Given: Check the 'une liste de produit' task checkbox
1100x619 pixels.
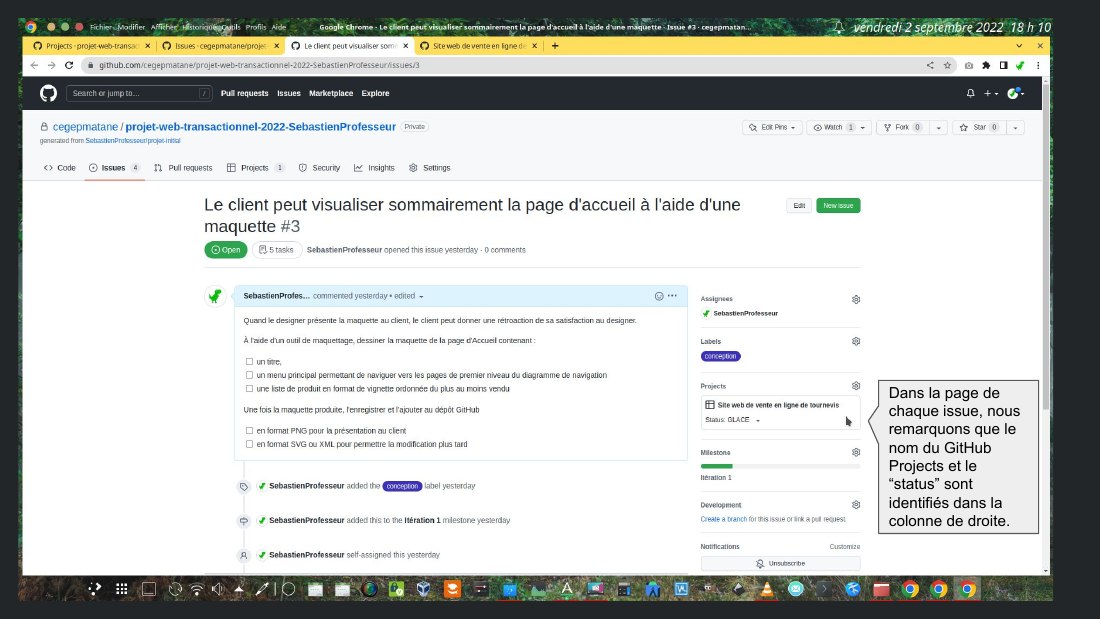Looking at the screenshot, I should [249, 388].
